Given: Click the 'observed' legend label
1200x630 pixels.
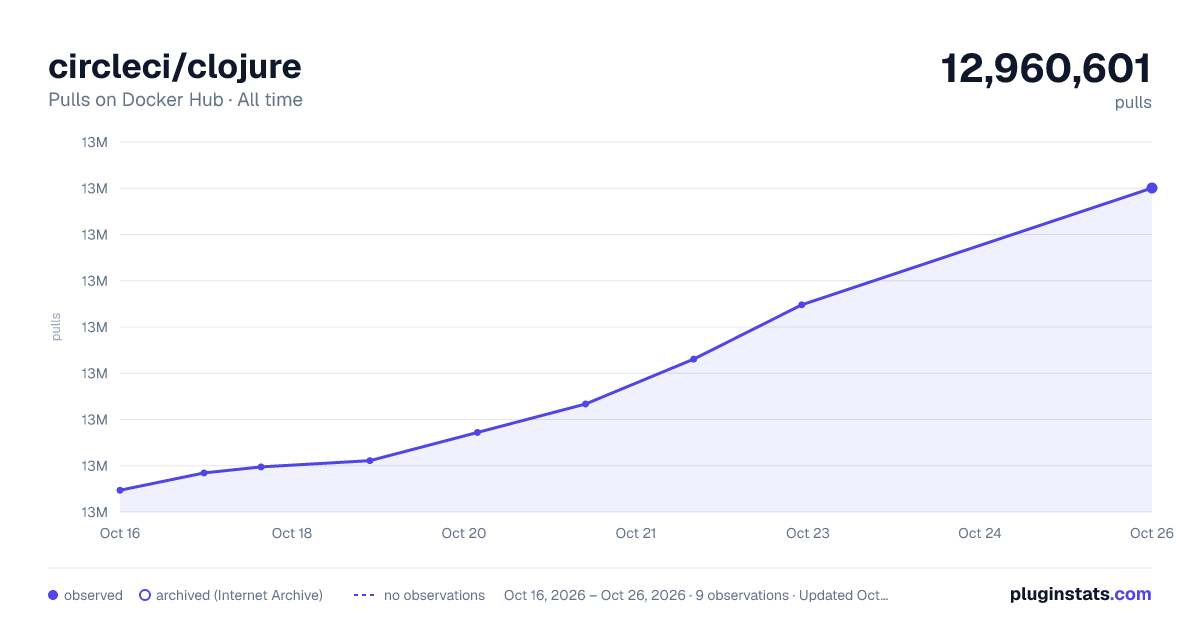Looking at the screenshot, I should point(93,595).
